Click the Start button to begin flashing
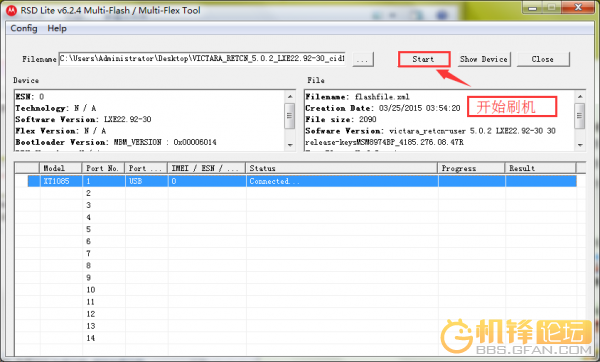 [x=424, y=59]
